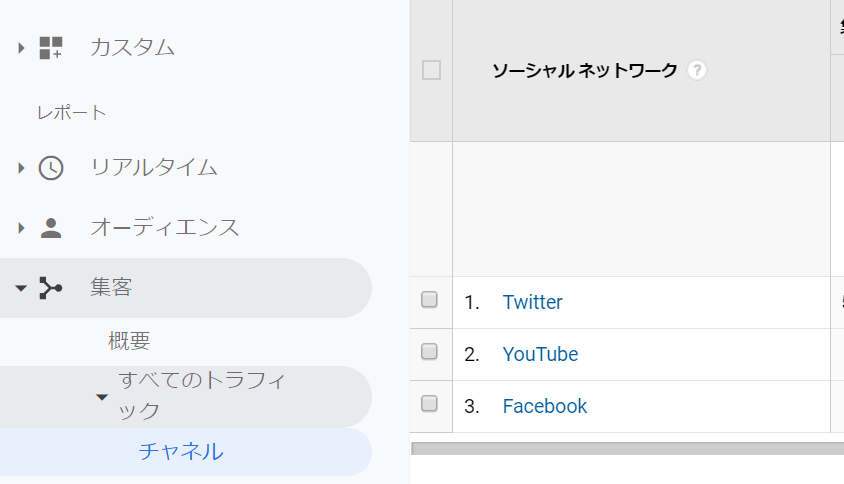The image size is (844, 484).
Task: Sort by ソーシャル ネットワーク column header
Action: click(x=585, y=71)
